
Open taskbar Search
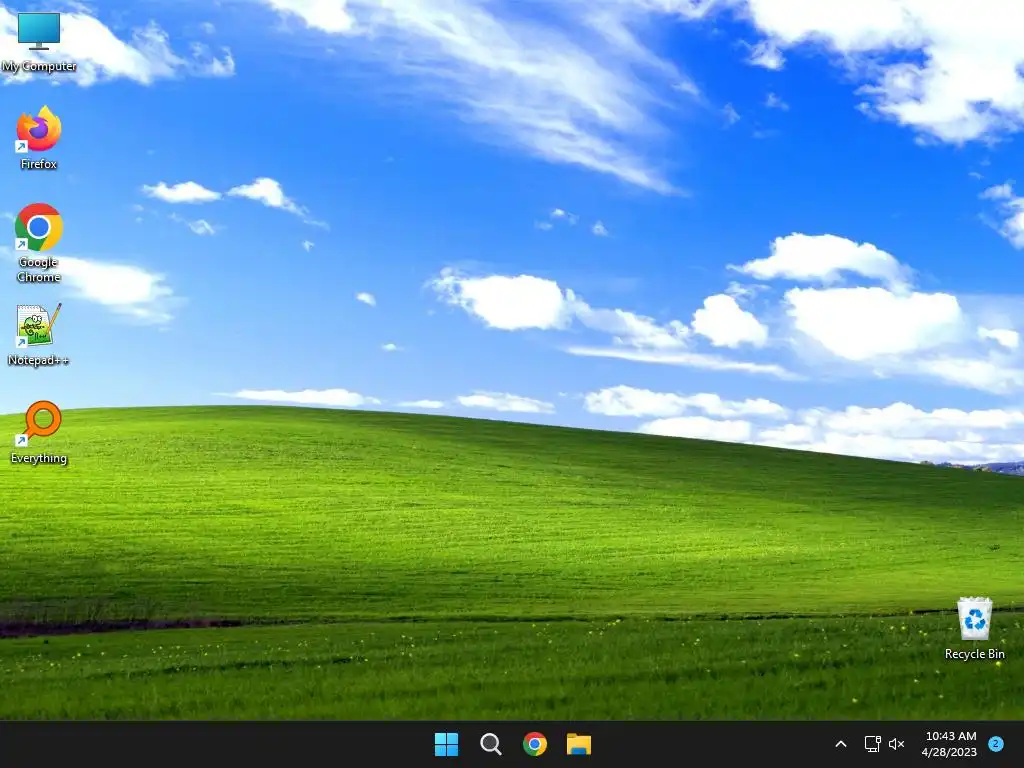(490, 744)
